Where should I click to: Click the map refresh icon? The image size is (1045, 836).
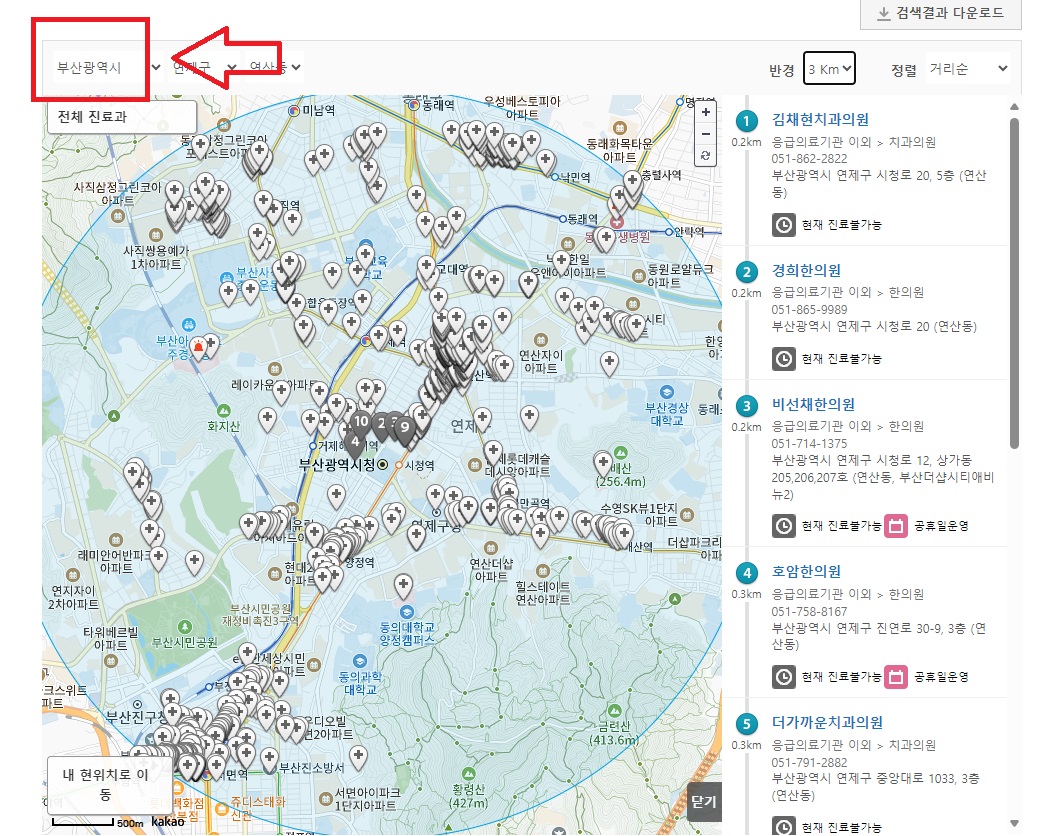tap(705, 155)
